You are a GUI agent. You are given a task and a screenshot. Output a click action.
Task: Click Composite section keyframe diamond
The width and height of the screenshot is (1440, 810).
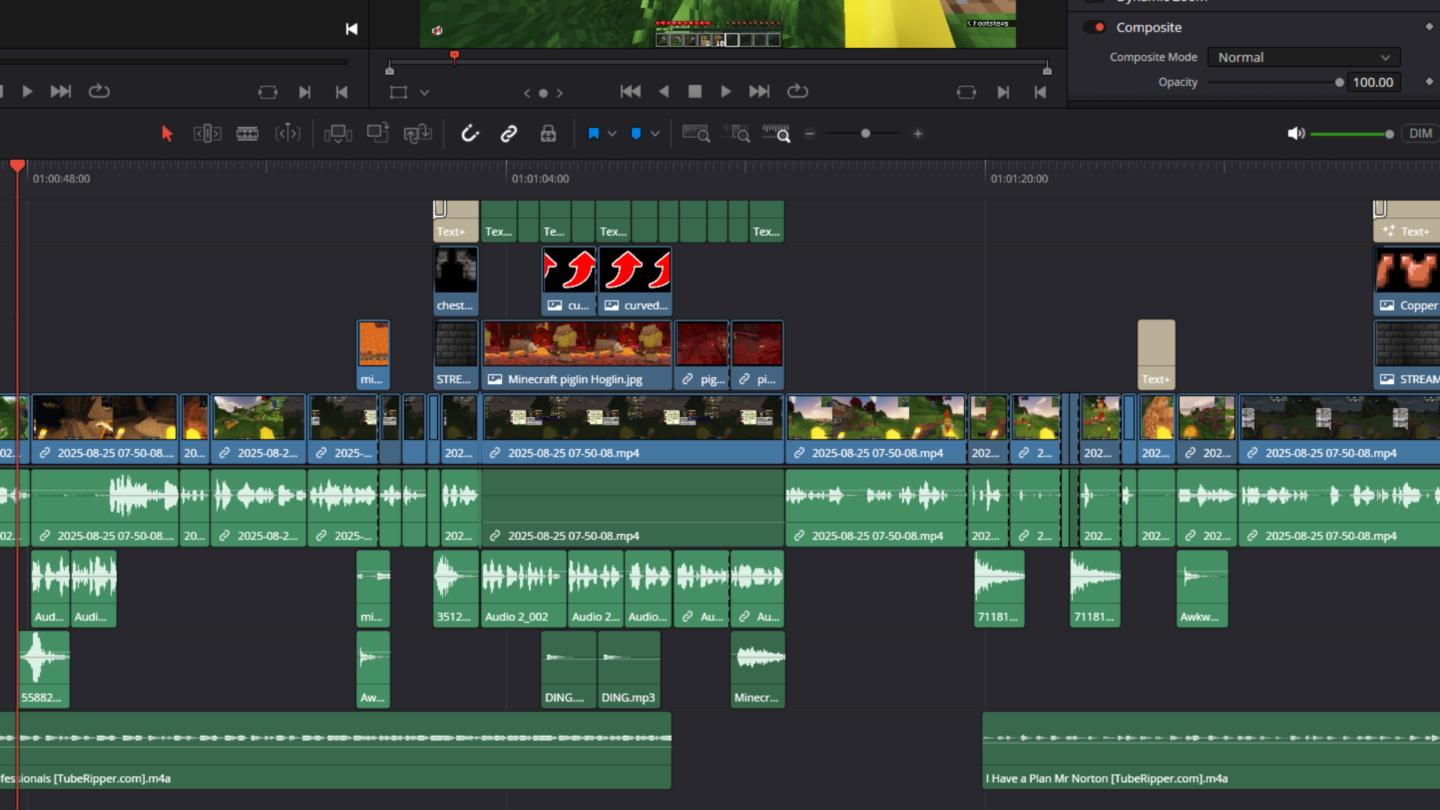tap(1429, 27)
